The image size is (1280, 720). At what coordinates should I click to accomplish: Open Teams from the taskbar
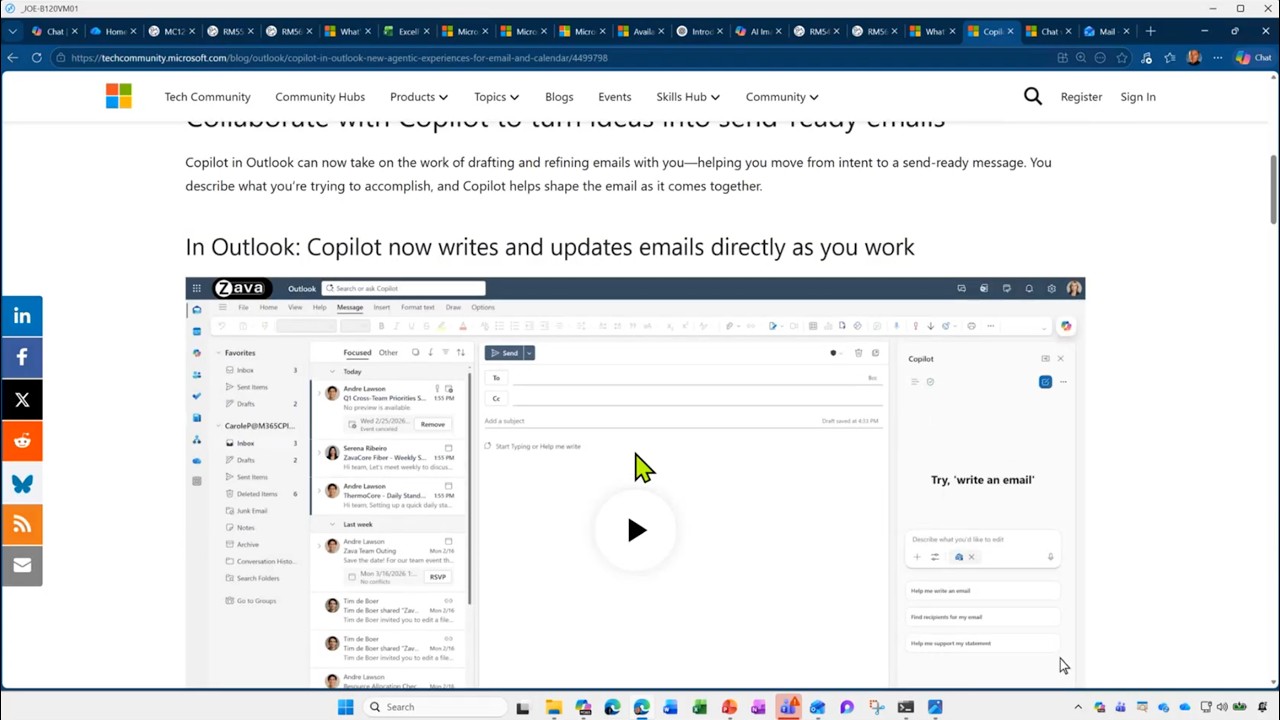click(x=788, y=707)
